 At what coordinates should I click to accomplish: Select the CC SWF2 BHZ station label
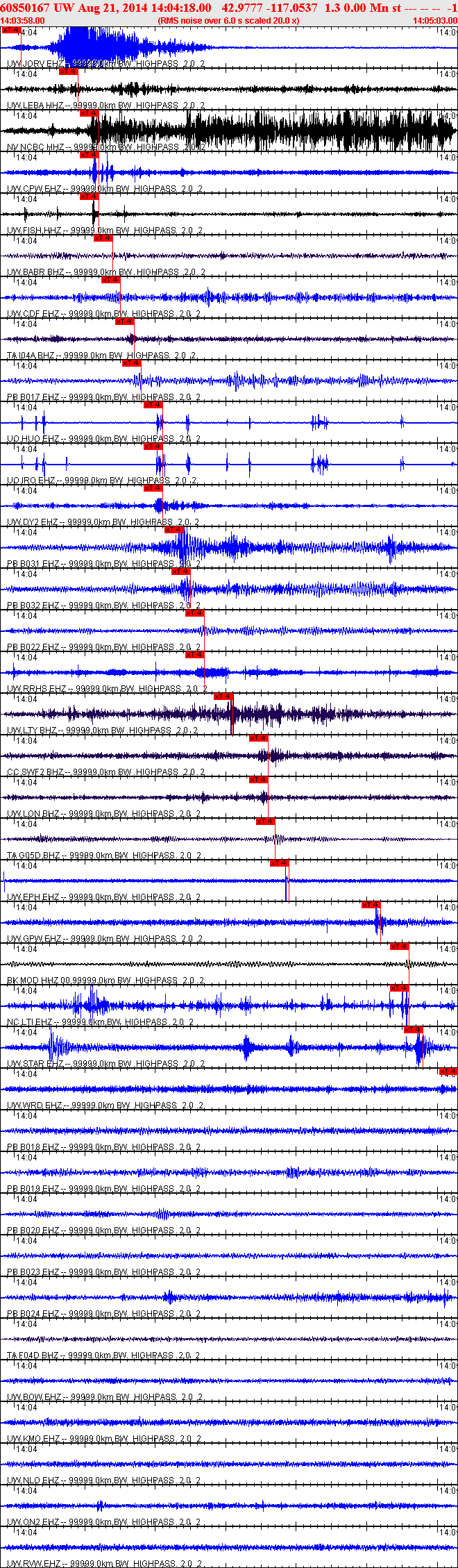click(36, 772)
